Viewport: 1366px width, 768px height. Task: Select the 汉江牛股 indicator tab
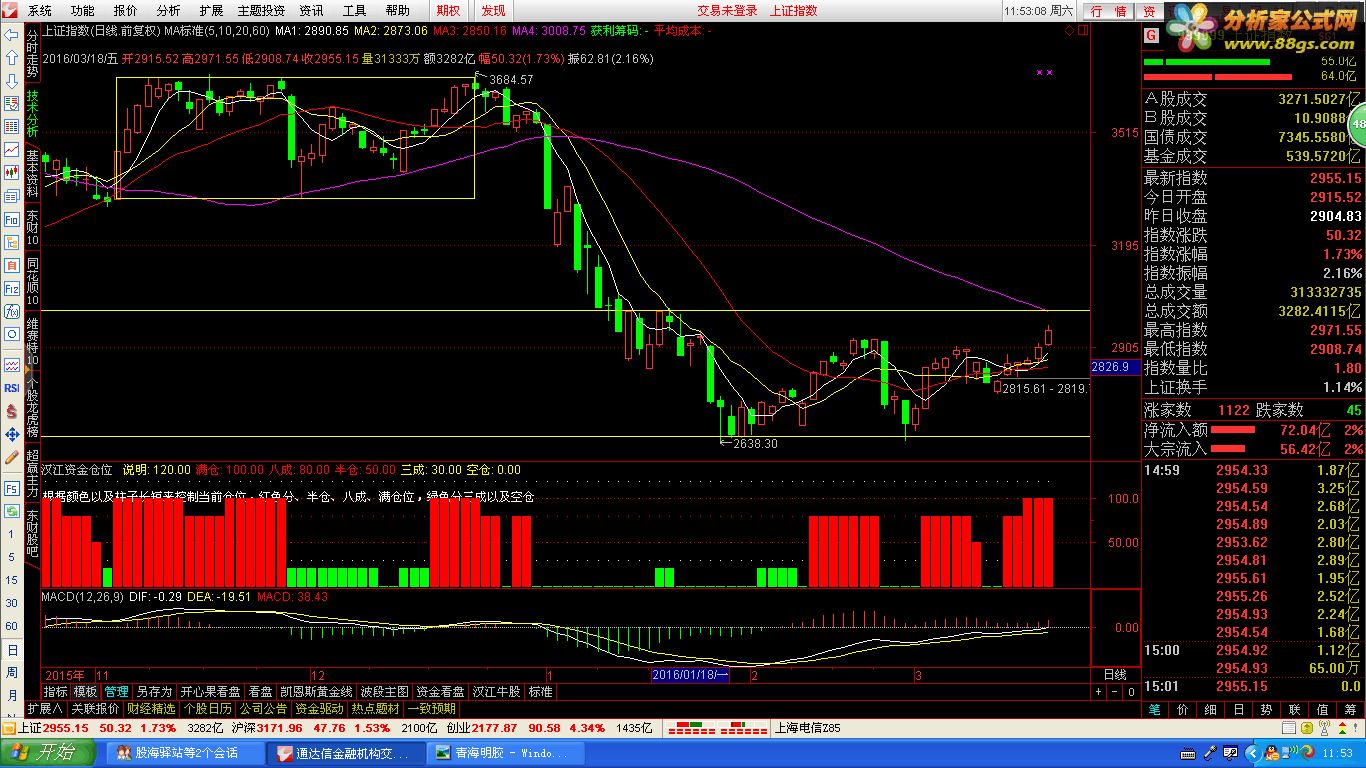(497, 691)
